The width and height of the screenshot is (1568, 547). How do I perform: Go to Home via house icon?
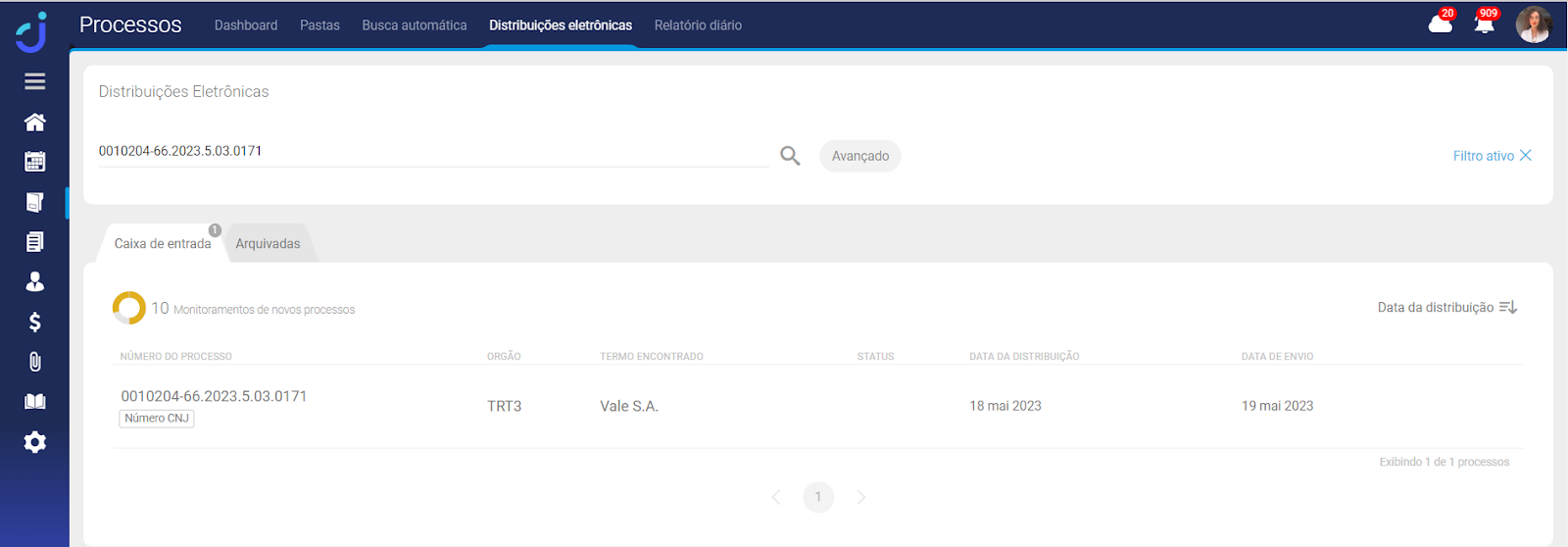35,122
